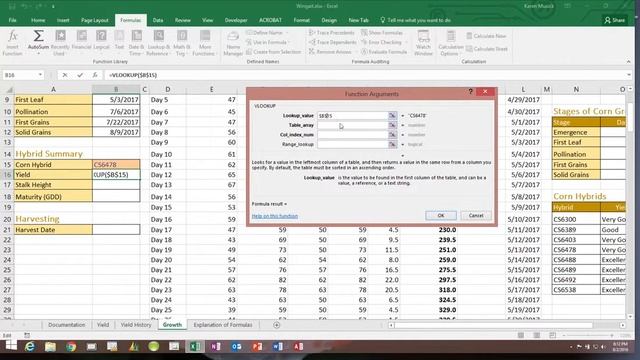Confirm entry with formula bar checkmark
Viewport: 640px width, 360px height.
80,75
